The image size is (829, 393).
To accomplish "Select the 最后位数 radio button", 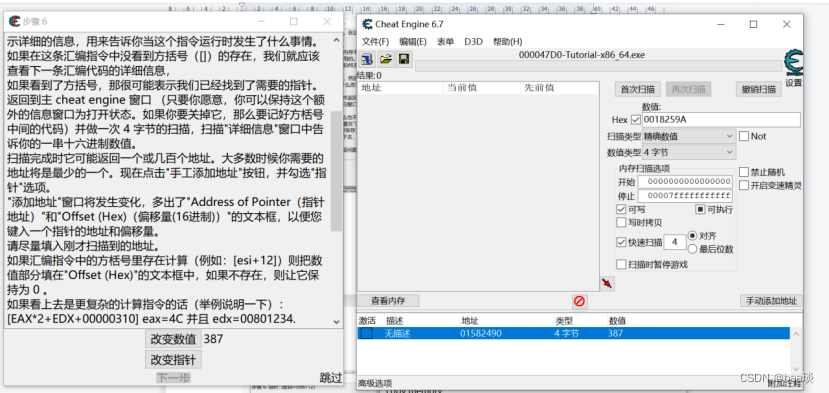I will 692,249.
